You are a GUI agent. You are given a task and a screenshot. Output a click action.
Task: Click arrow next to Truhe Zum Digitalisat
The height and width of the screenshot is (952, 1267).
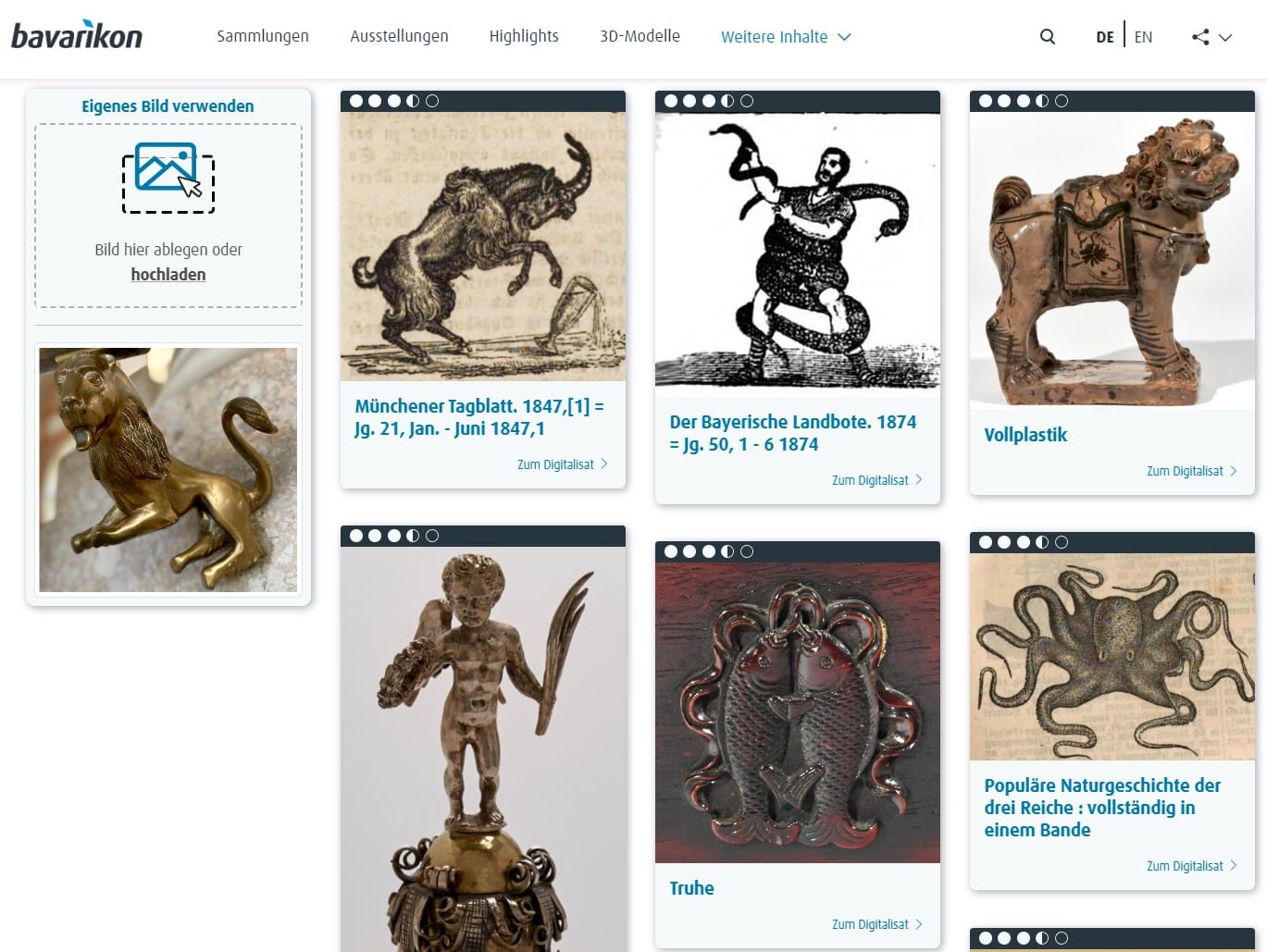[919, 923]
